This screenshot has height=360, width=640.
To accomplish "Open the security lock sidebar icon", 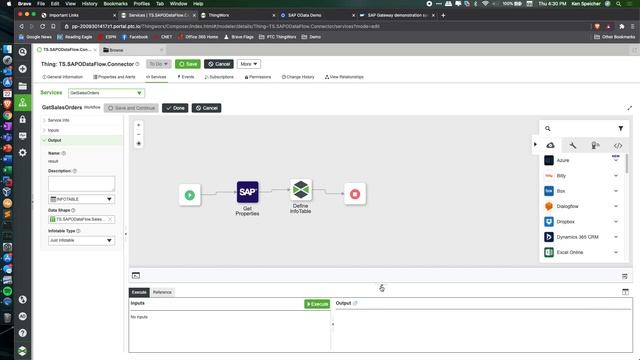I will coord(22,119).
